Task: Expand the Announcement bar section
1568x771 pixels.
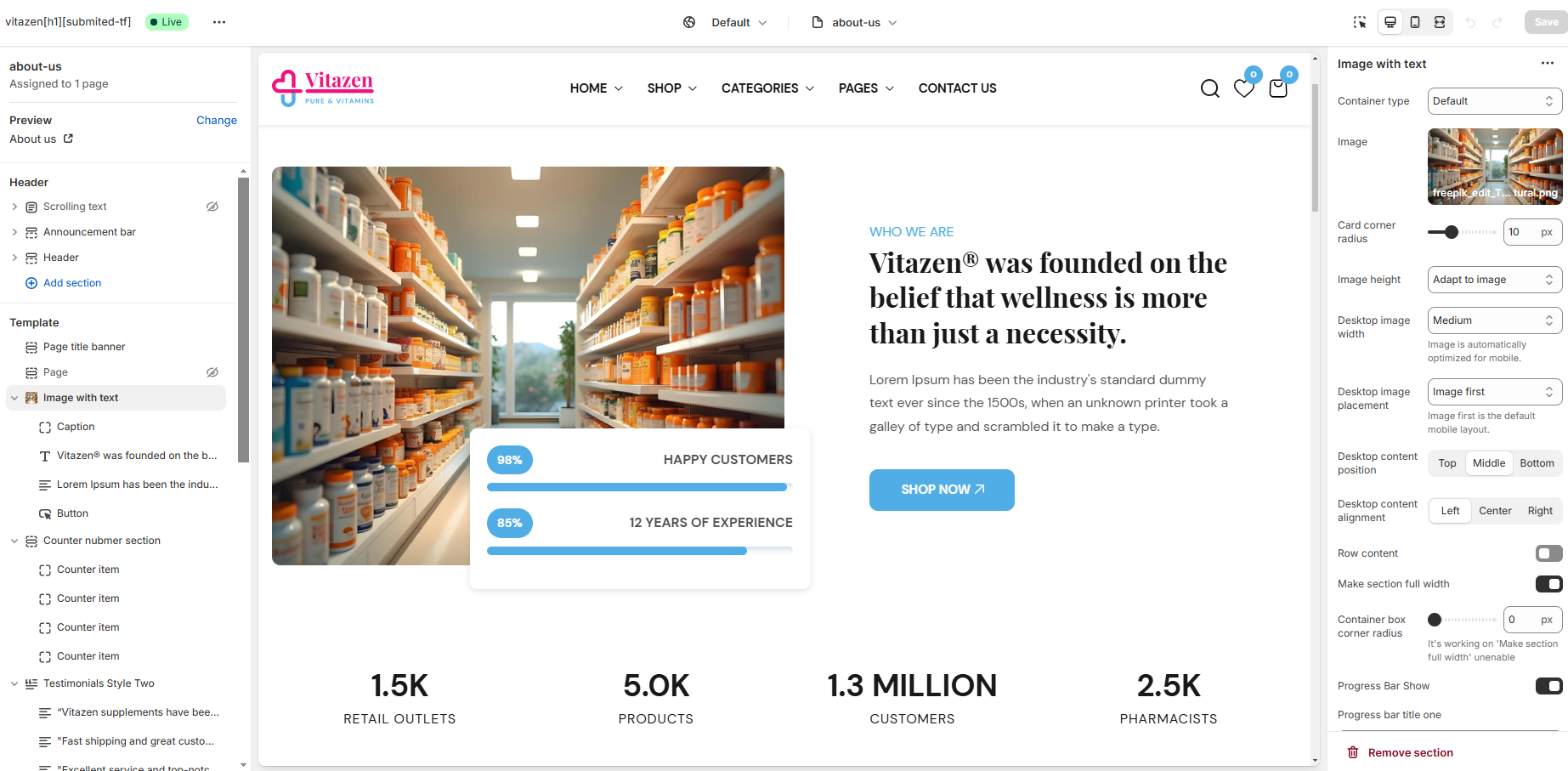Action: click(14, 232)
